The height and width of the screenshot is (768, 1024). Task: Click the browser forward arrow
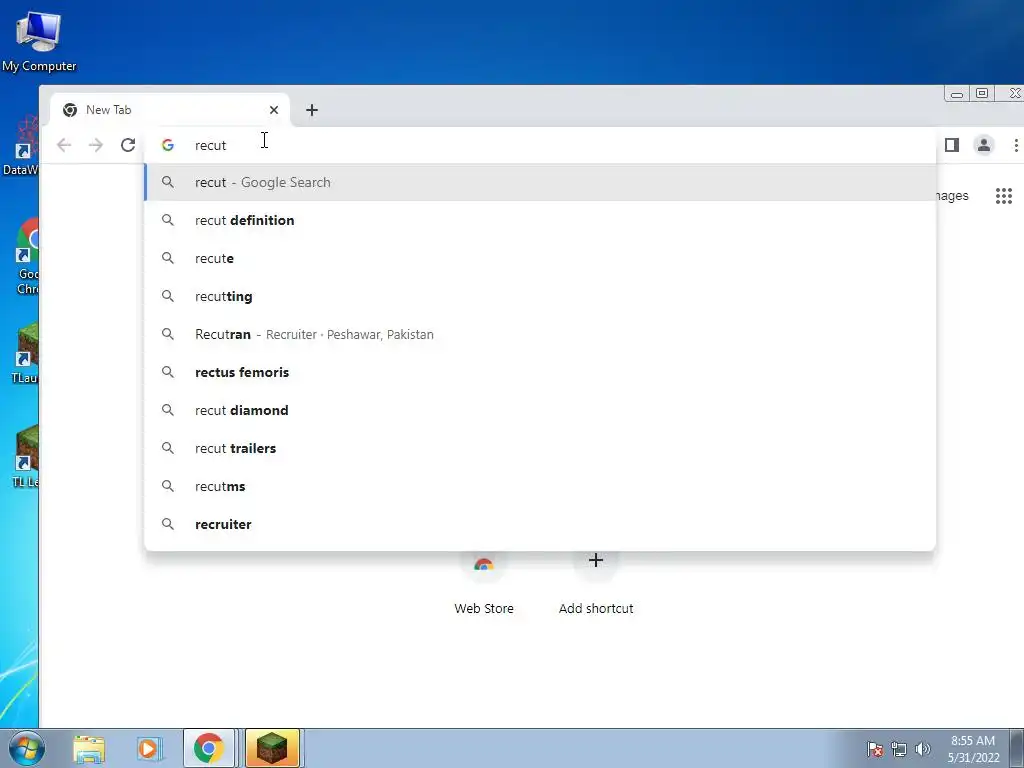click(96, 145)
